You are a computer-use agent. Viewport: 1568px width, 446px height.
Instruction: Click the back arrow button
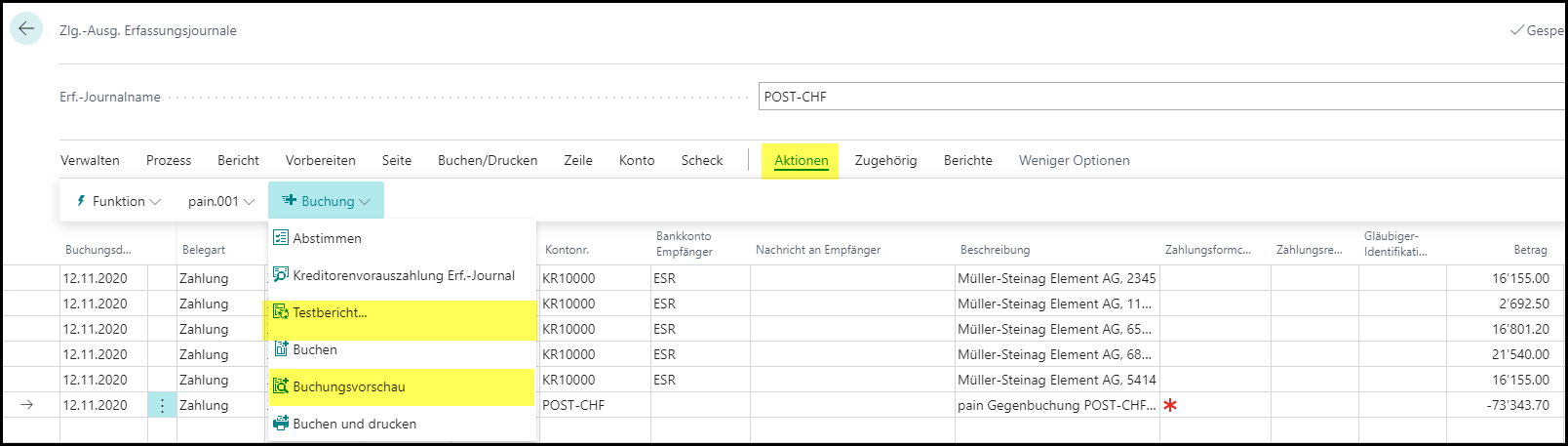pos(25,28)
